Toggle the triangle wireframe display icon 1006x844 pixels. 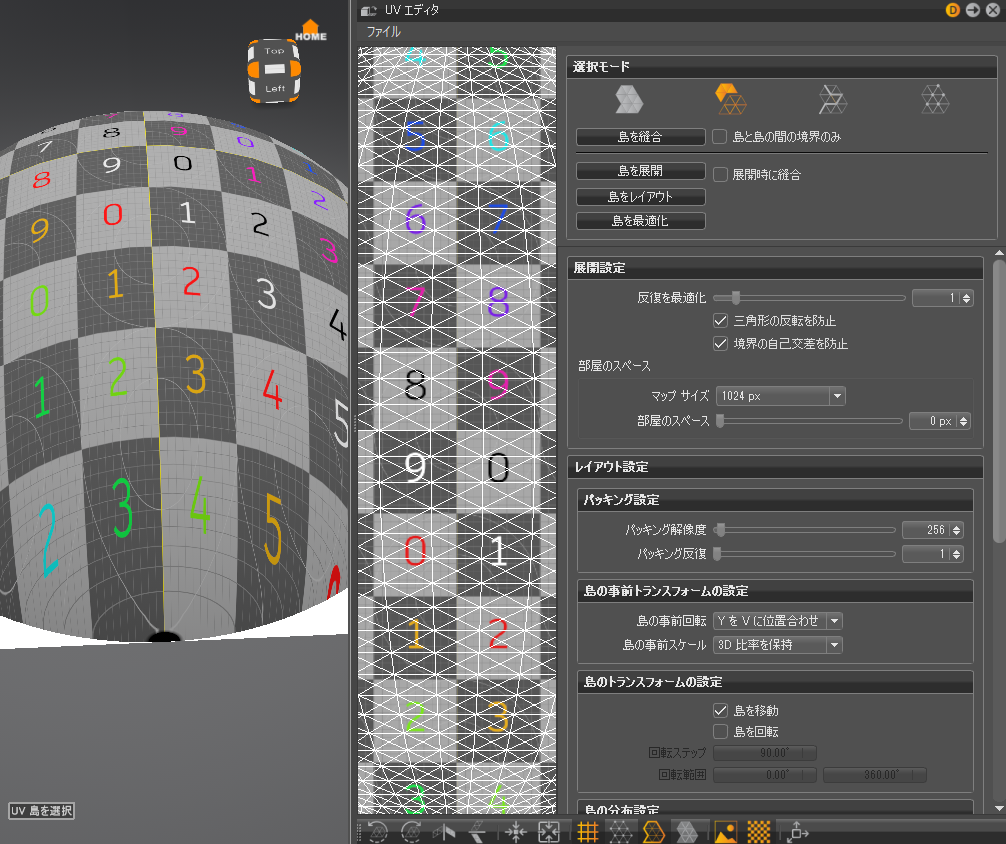click(620, 832)
